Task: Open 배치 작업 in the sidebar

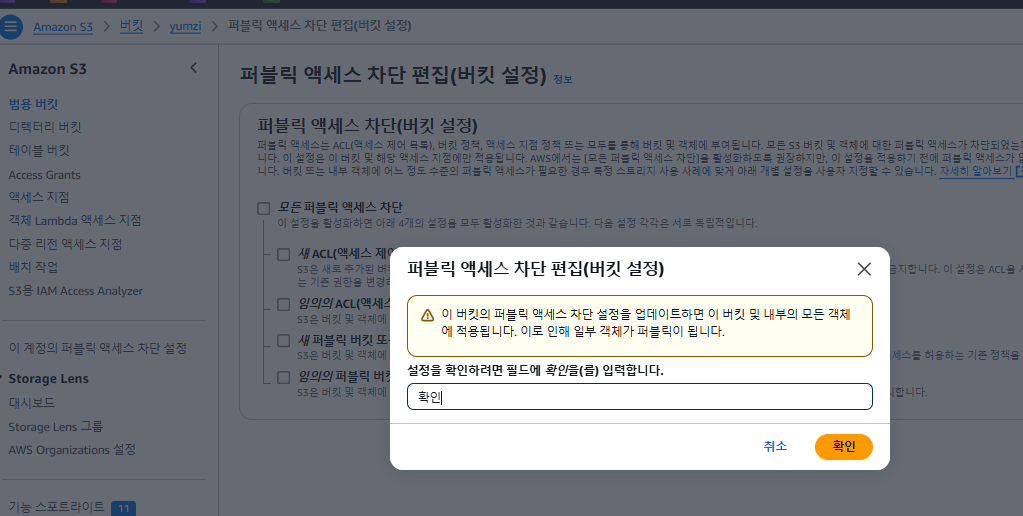Action: coord(33,267)
